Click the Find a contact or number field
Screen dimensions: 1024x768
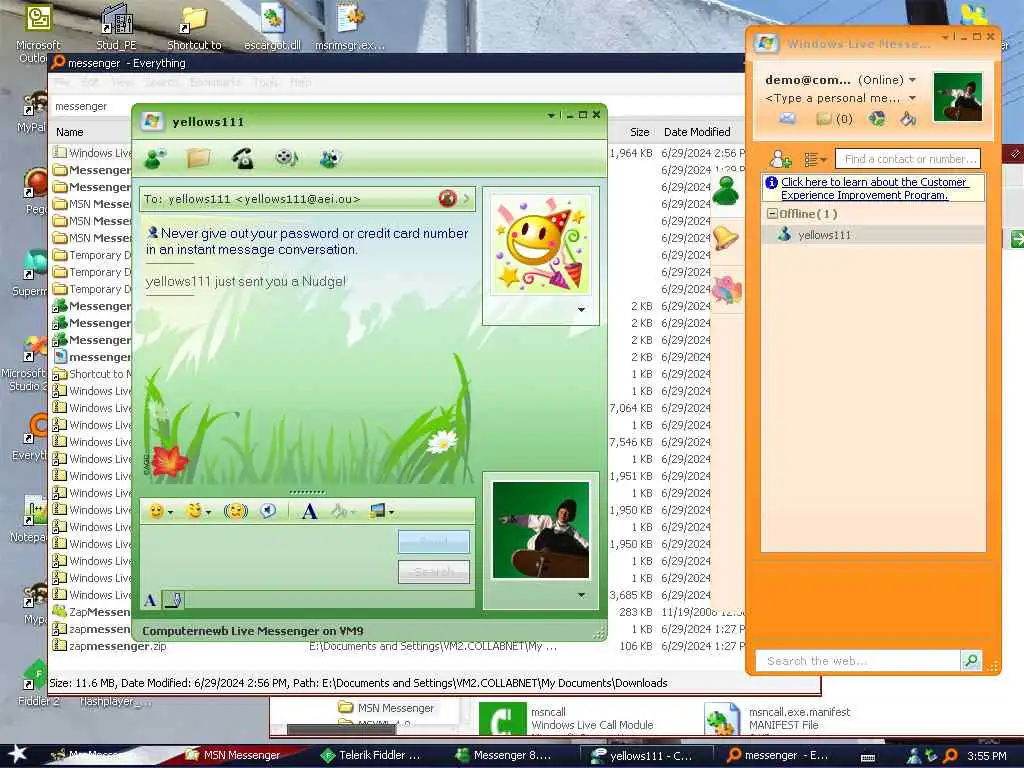[908, 159]
